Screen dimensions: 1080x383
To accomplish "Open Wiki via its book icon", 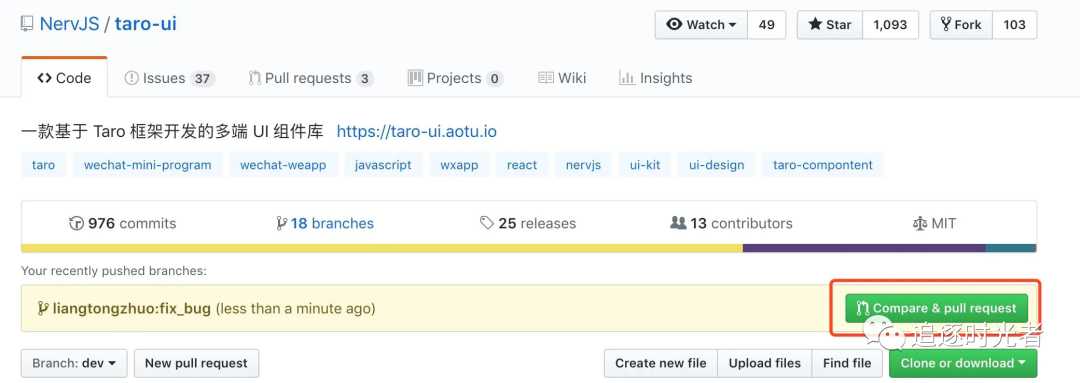I will pyautogui.click(x=546, y=78).
